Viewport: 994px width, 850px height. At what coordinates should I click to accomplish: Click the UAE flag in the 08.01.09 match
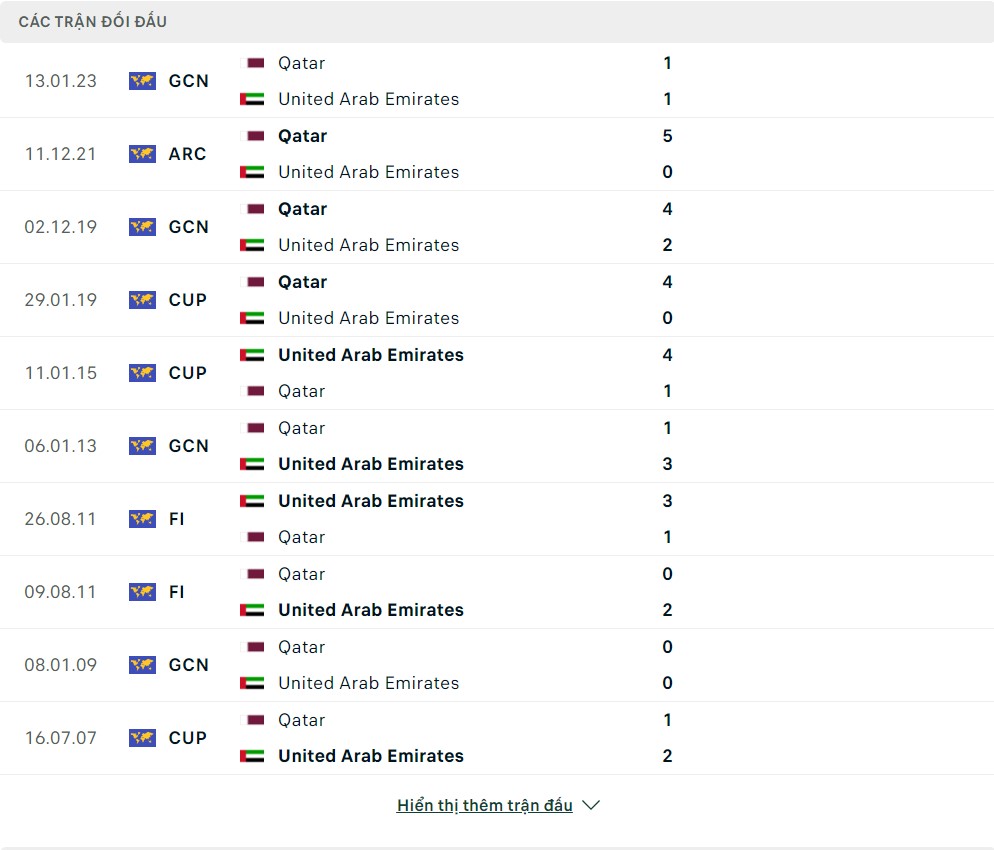tap(252, 683)
